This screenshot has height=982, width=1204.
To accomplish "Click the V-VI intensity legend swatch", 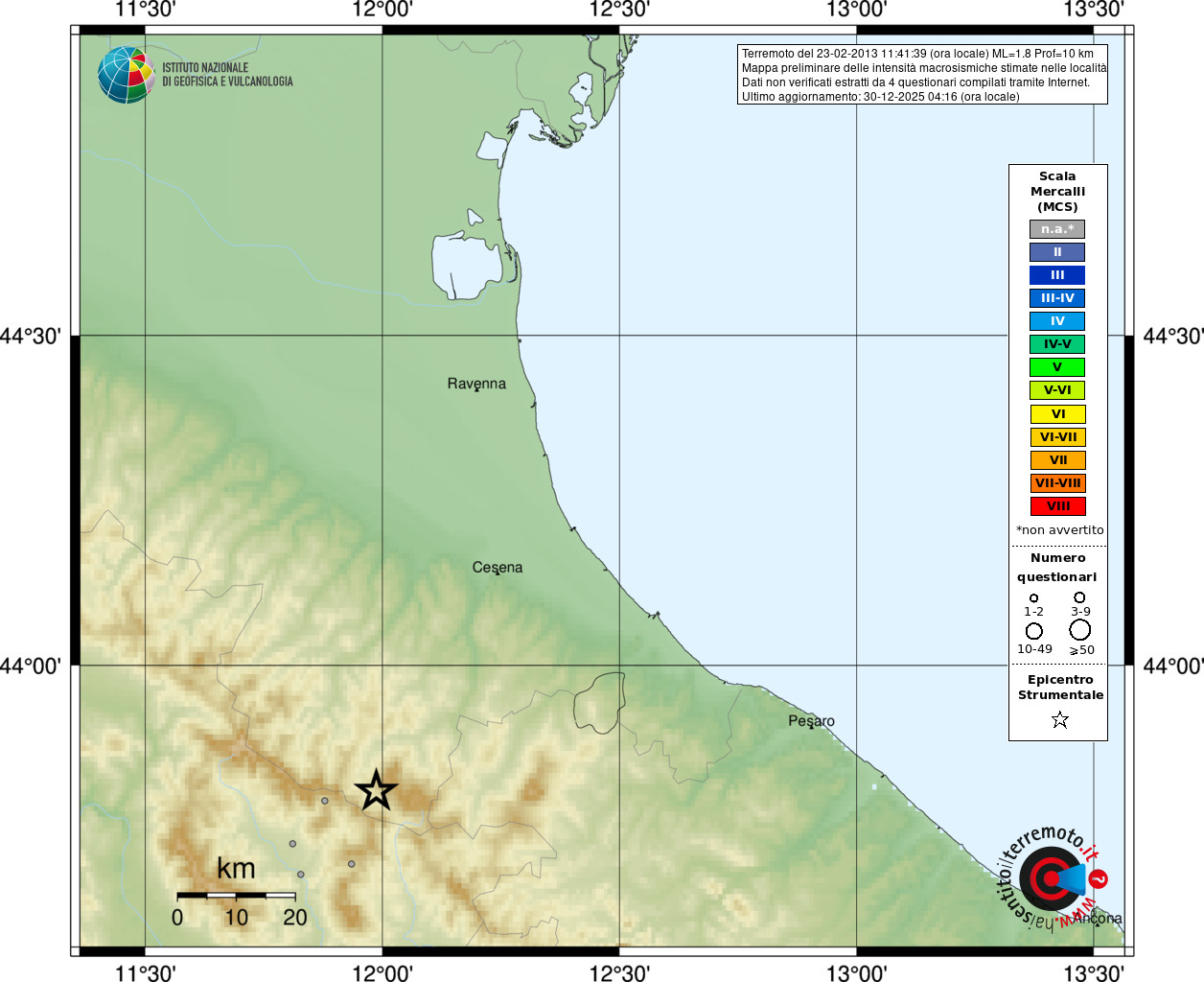I will (x=1057, y=390).
